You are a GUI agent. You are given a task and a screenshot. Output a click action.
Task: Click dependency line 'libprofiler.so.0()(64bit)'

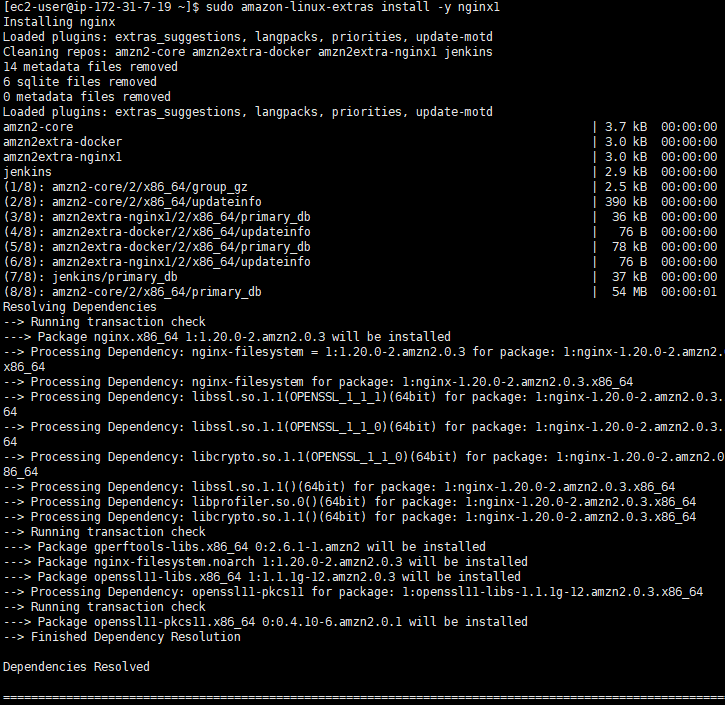(x=350, y=502)
